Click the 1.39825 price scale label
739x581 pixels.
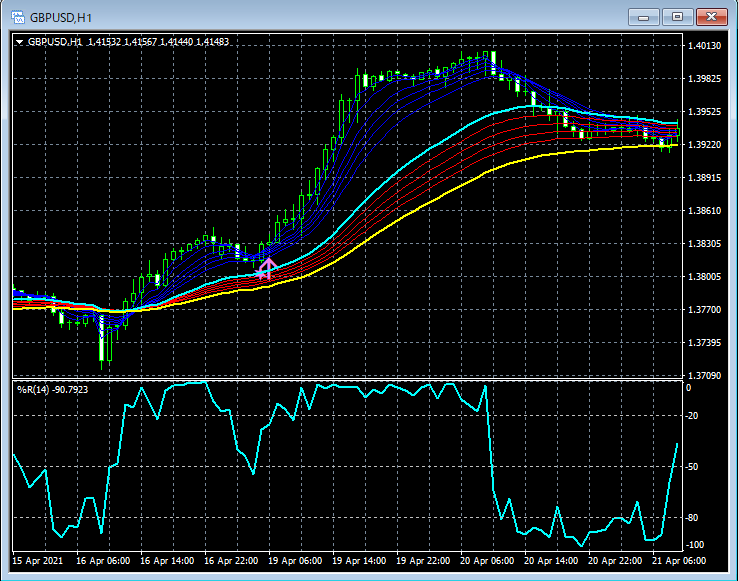(704, 79)
